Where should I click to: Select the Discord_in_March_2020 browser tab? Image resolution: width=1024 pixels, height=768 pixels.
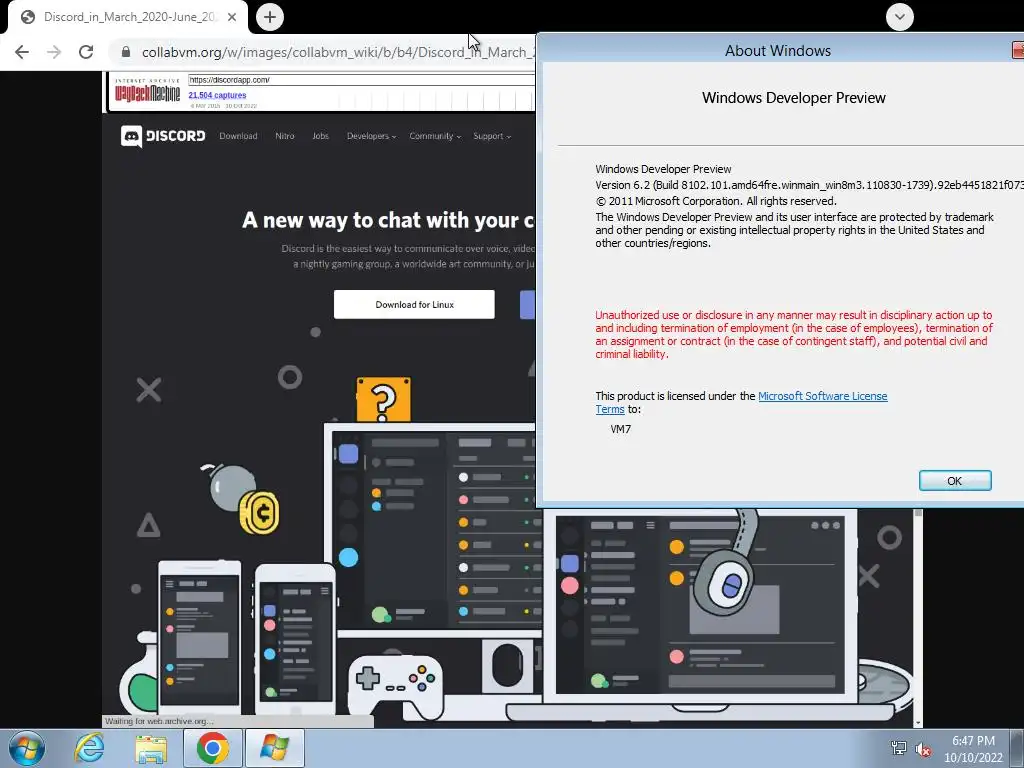point(129,17)
